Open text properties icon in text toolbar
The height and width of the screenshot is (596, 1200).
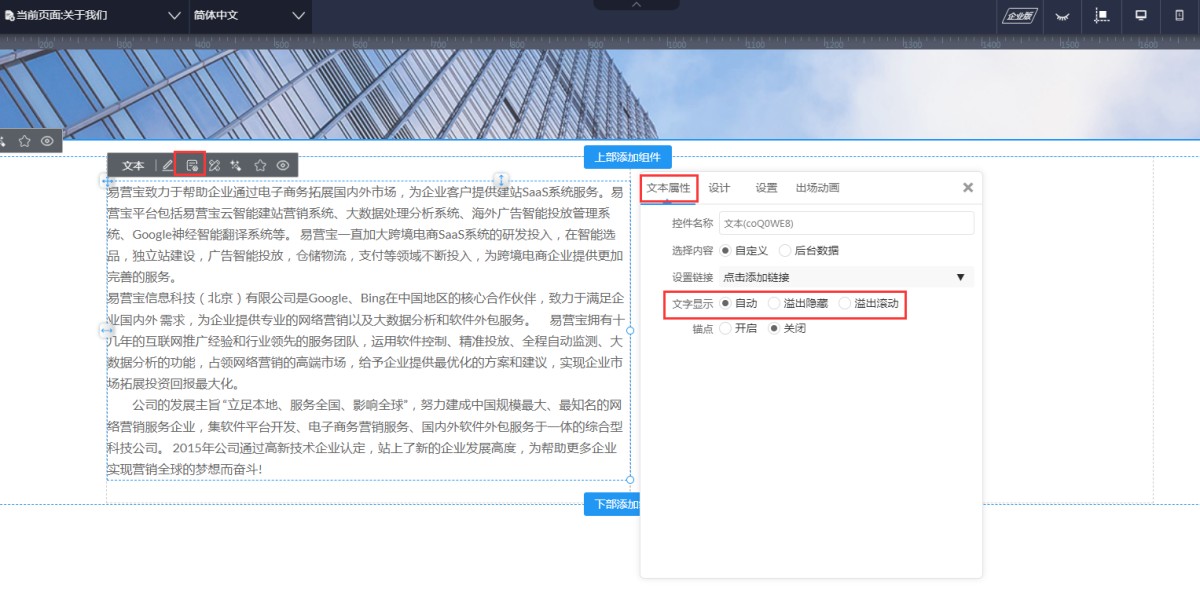pos(191,165)
